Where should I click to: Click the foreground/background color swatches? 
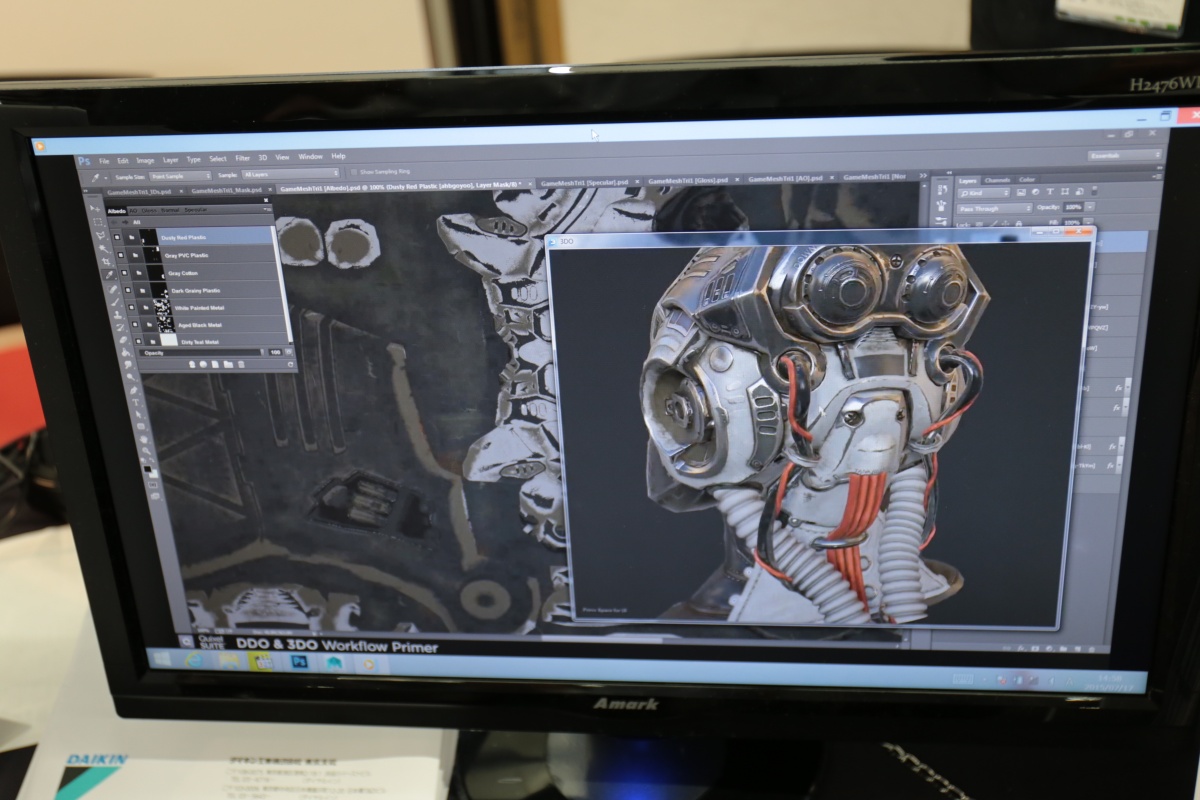150,471
